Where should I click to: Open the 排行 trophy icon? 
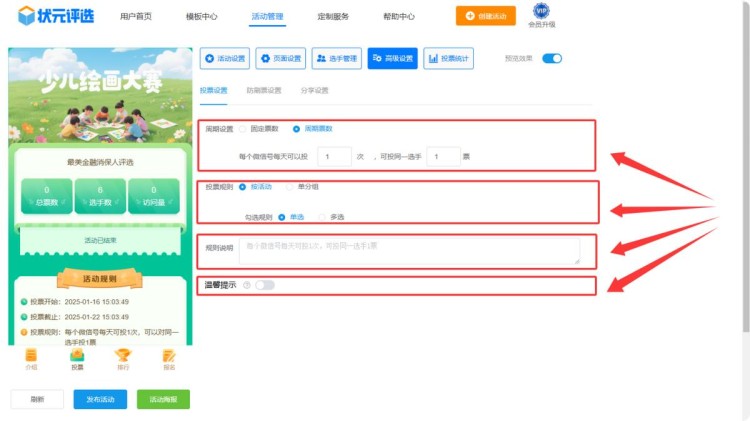click(123, 356)
